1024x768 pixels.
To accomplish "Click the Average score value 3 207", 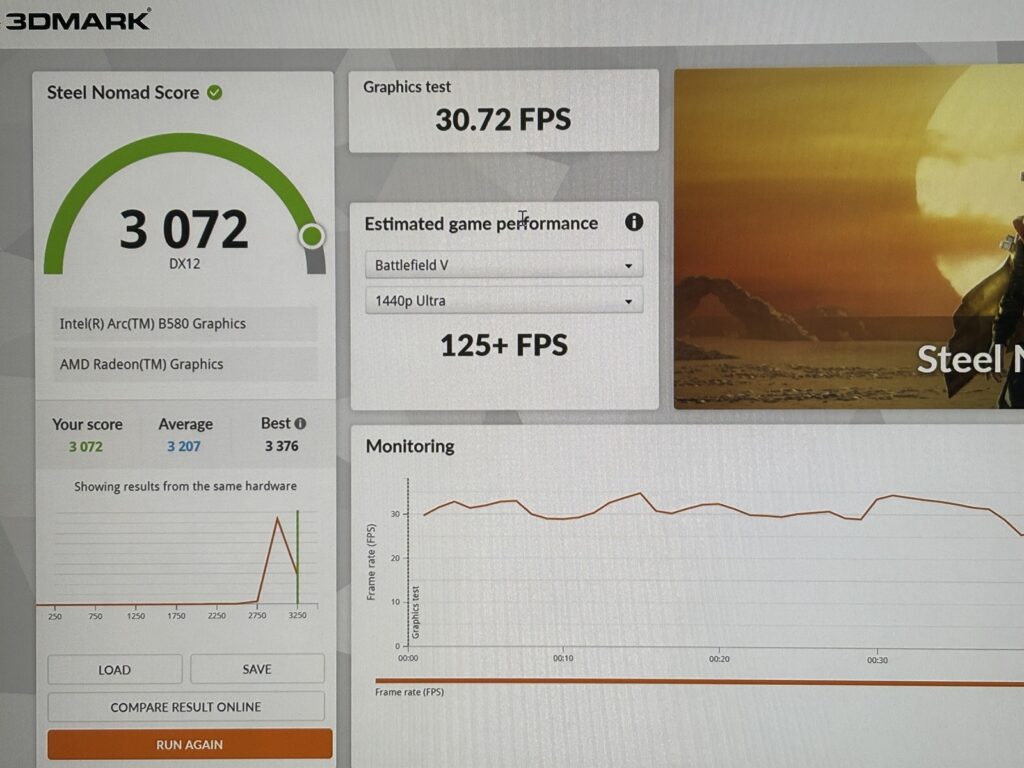I will [x=184, y=446].
